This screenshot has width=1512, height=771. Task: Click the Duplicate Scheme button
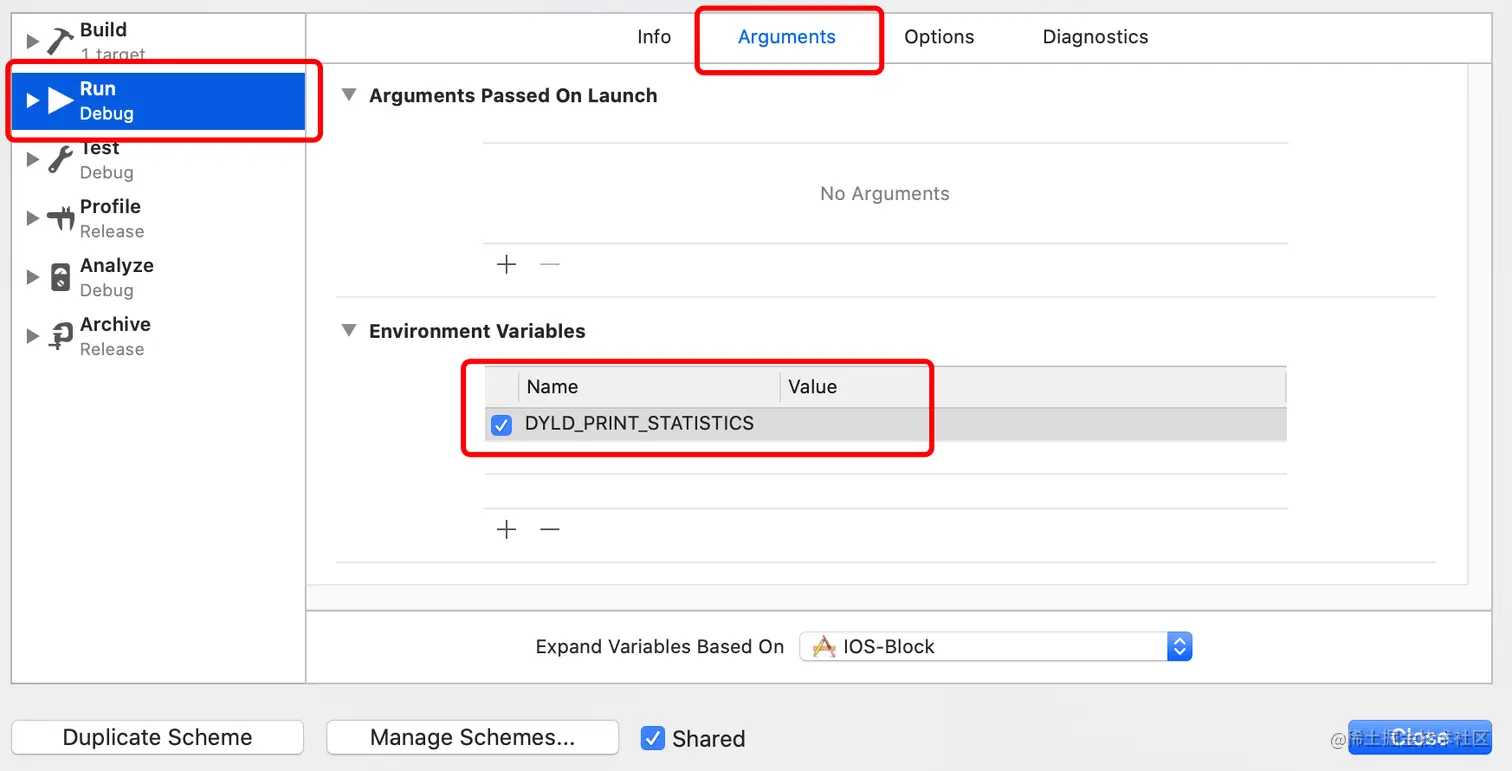tap(157, 737)
